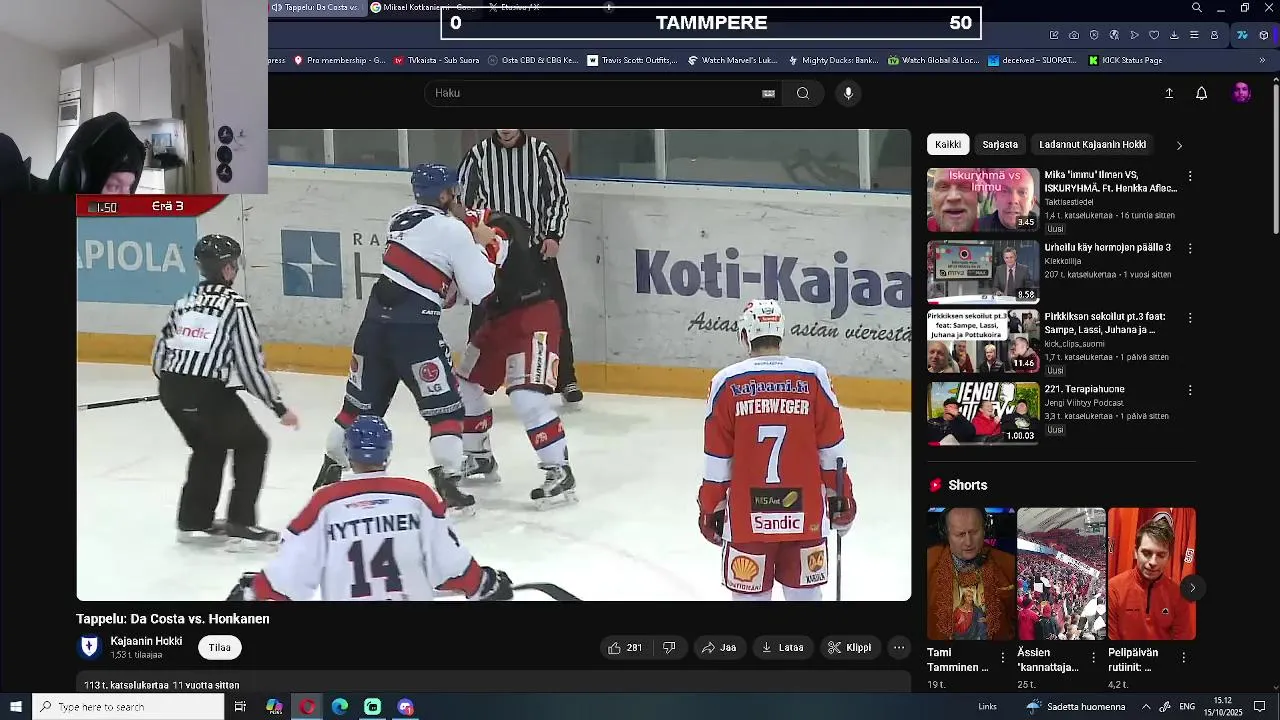This screenshot has height=720, width=1280.
Task: Open options for the Ässien kannattaja short
Action: tap(1093, 657)
